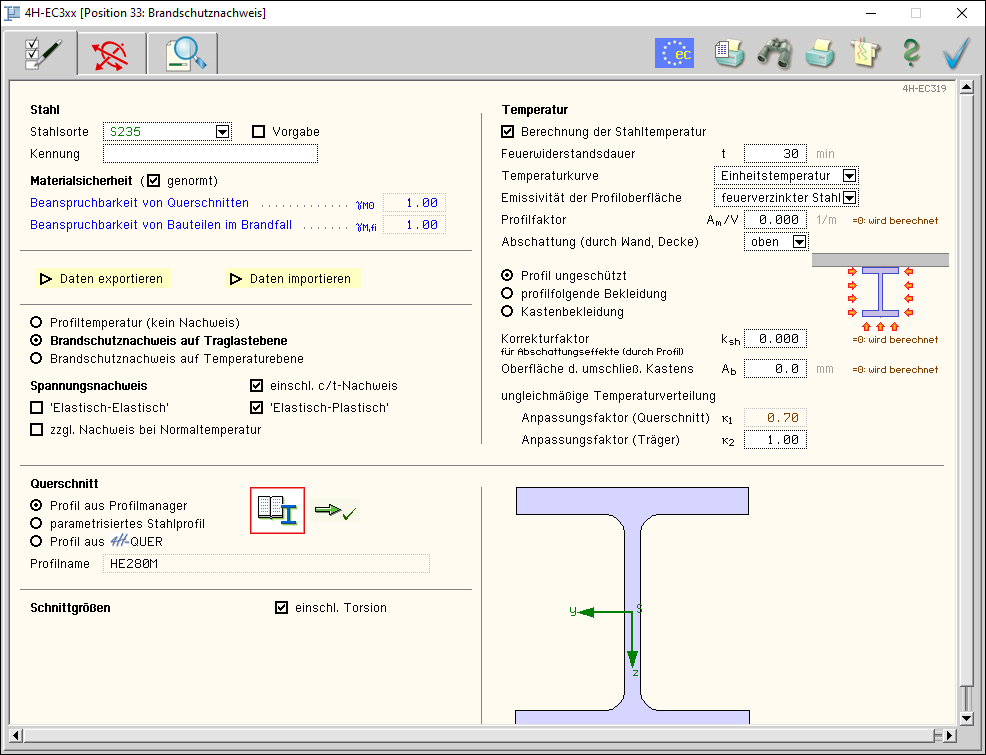Switch to the results magnifier tab
986x755 pixels.
click(x=183, y=54)
